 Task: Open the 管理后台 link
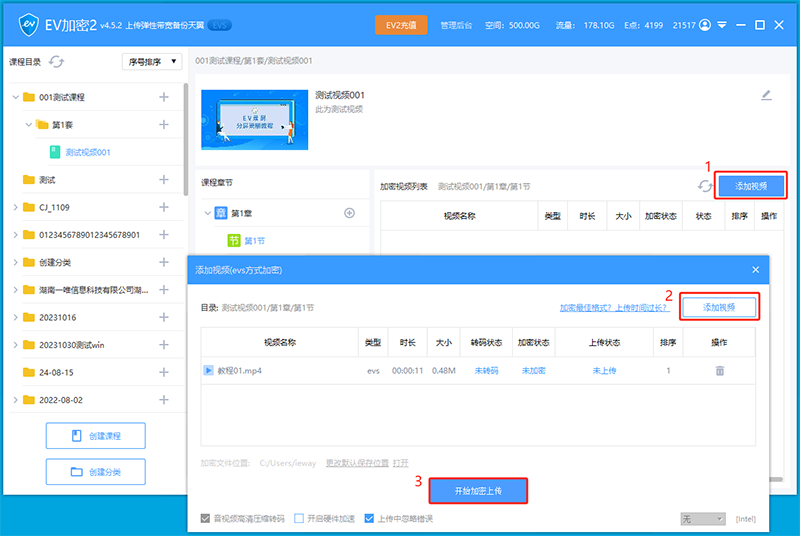click(x=456, y=25)
